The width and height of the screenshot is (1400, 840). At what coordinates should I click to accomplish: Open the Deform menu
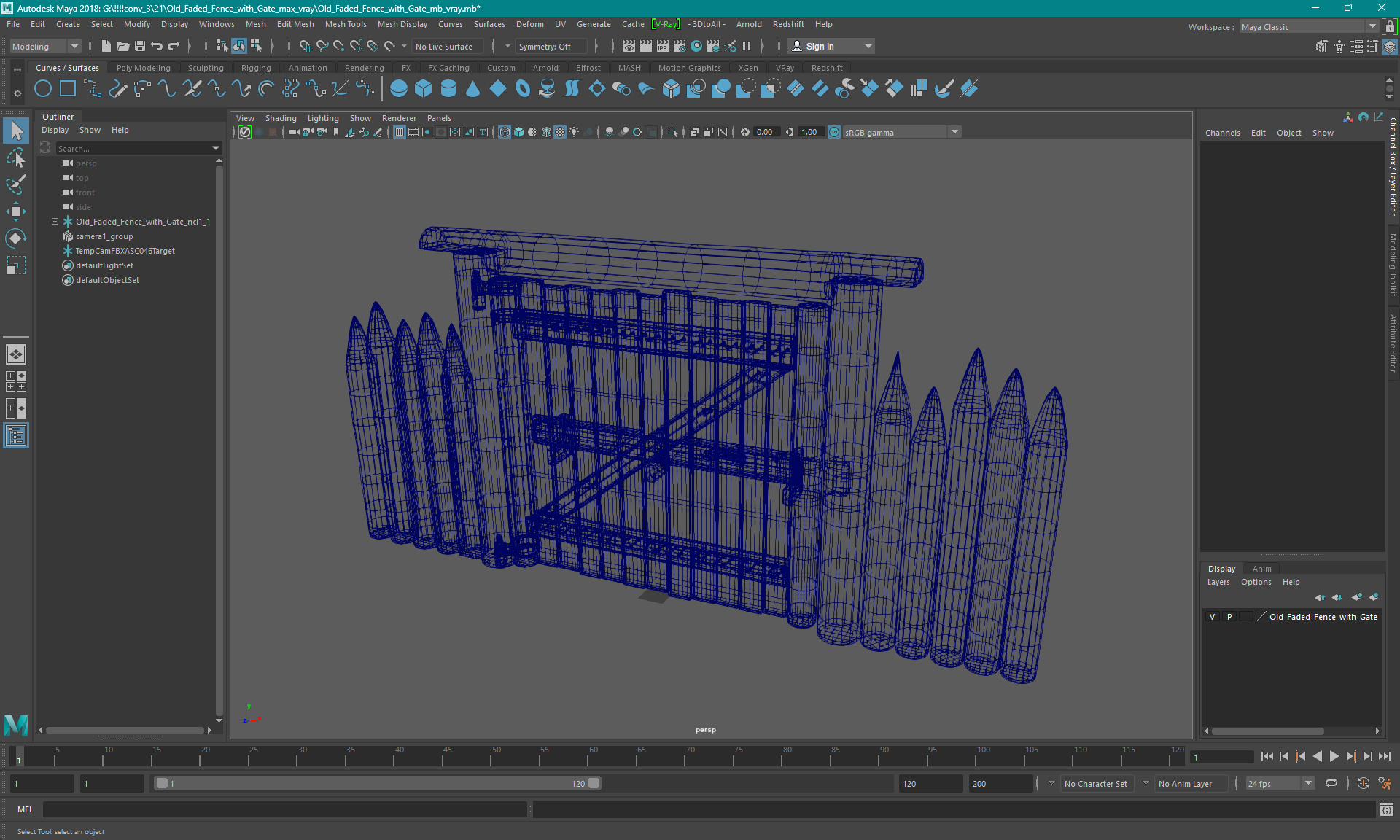[529, 24]
